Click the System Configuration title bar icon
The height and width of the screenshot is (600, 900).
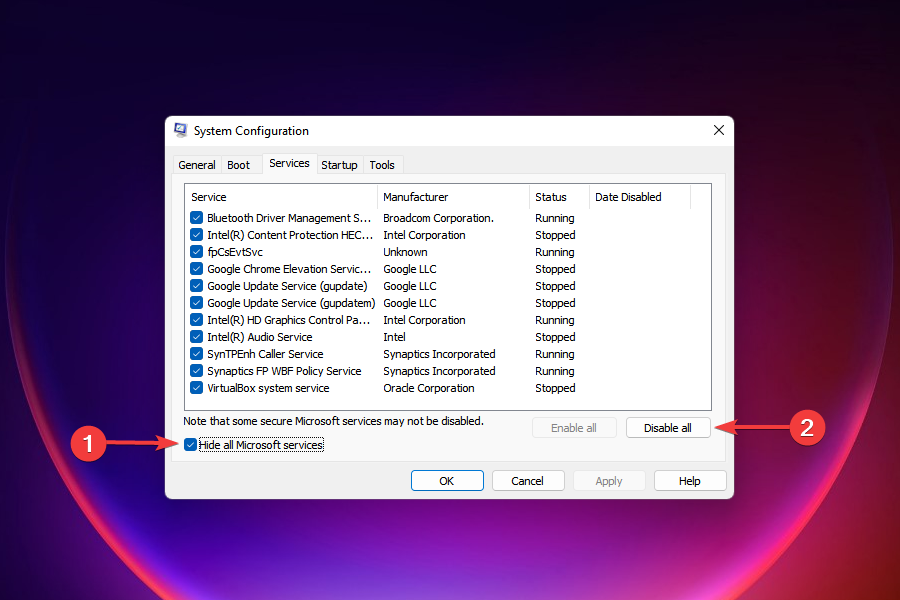click(x=181, y=130)
